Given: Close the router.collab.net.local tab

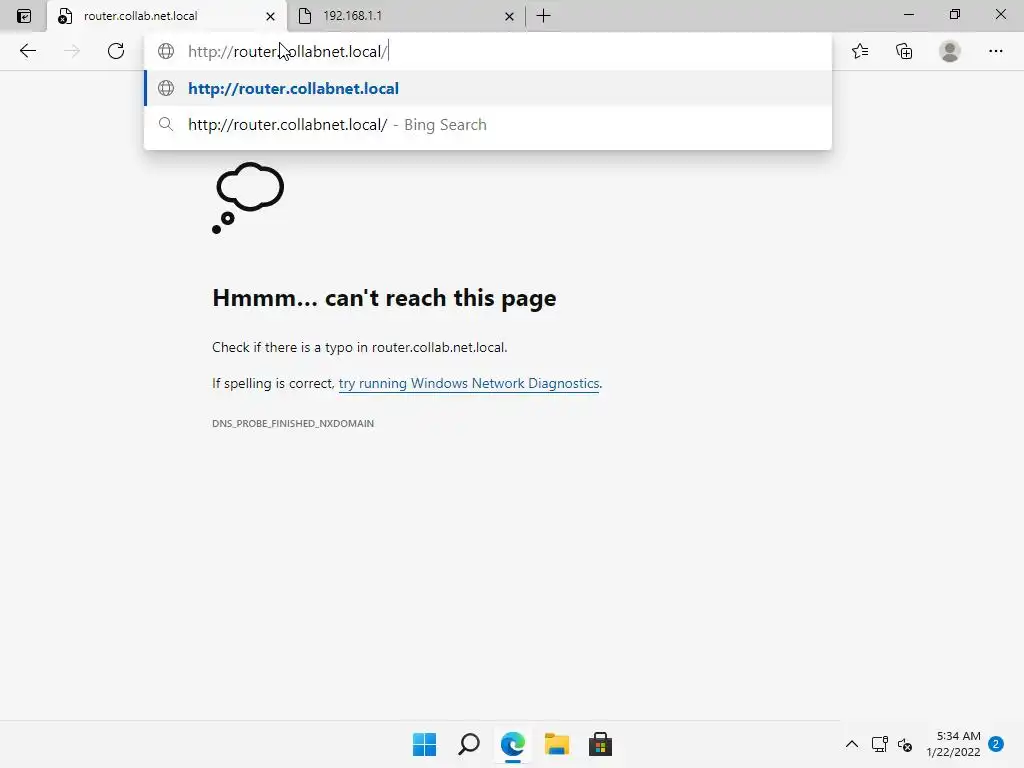Looking at the screenshot, I should click(270, 16).
